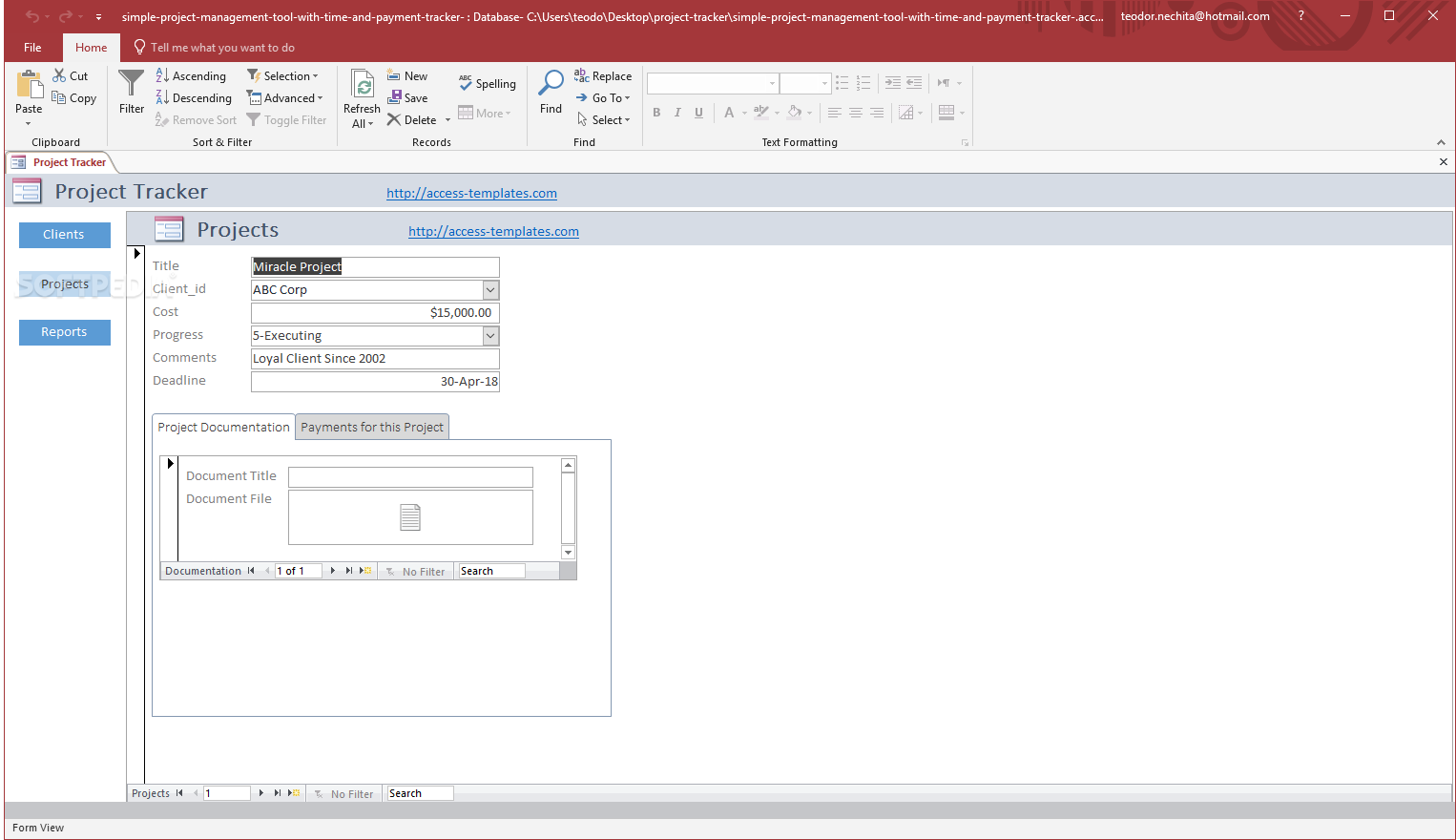The width and height of the screenshot is (1456, 840).
Task: Save the current record
Action: [407, 97]
